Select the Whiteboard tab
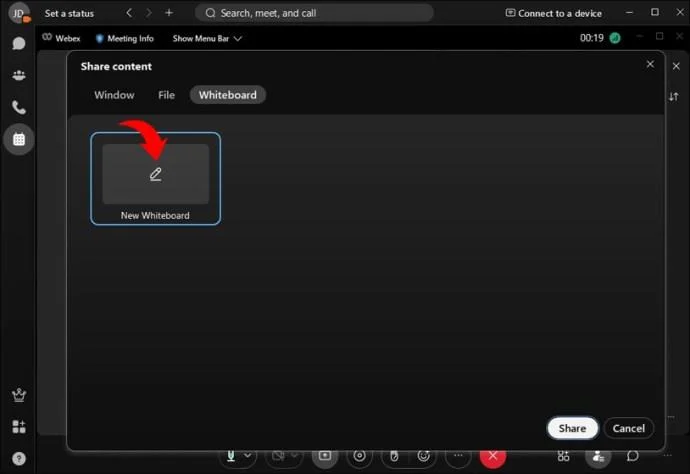The height and width of the screenshot is (474, 690). point(228,95)
